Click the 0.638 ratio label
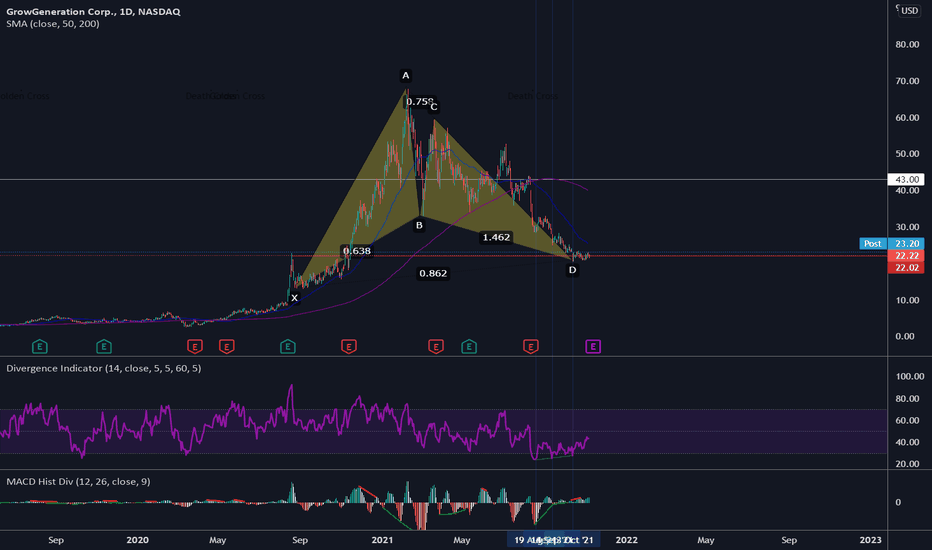Viewport: 932px width, 550px height. [357, 251]
